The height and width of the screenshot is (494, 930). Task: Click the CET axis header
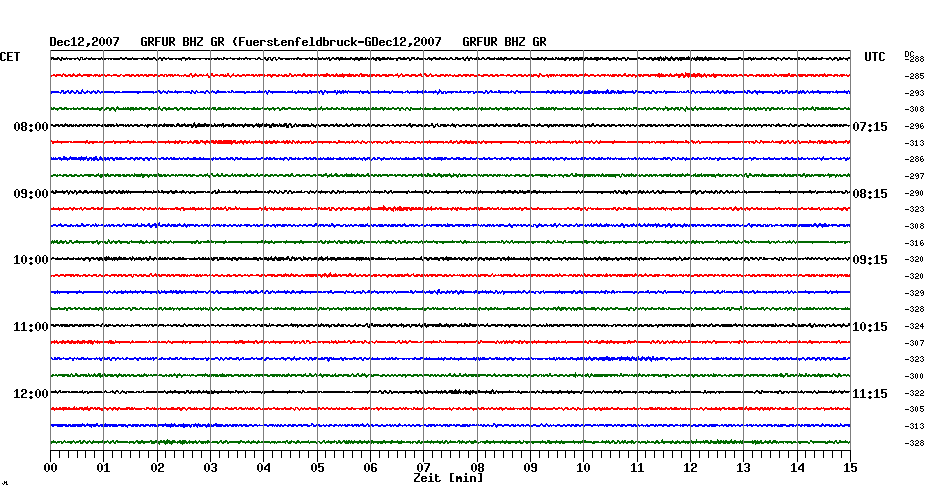[10, 57]
